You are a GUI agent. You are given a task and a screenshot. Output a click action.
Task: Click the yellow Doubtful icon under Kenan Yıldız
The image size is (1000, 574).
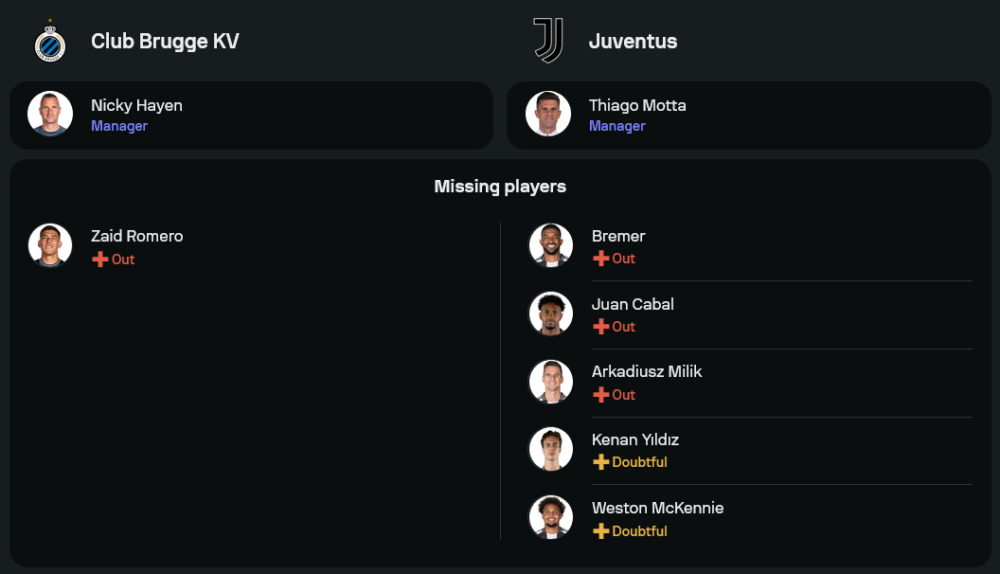[x=601, y=462]
